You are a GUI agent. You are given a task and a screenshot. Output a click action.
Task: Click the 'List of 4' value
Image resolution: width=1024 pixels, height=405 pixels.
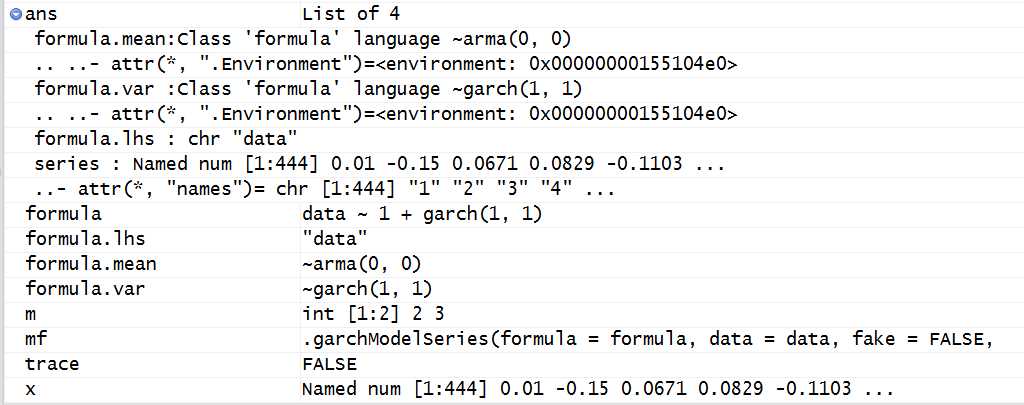(351, 14)
